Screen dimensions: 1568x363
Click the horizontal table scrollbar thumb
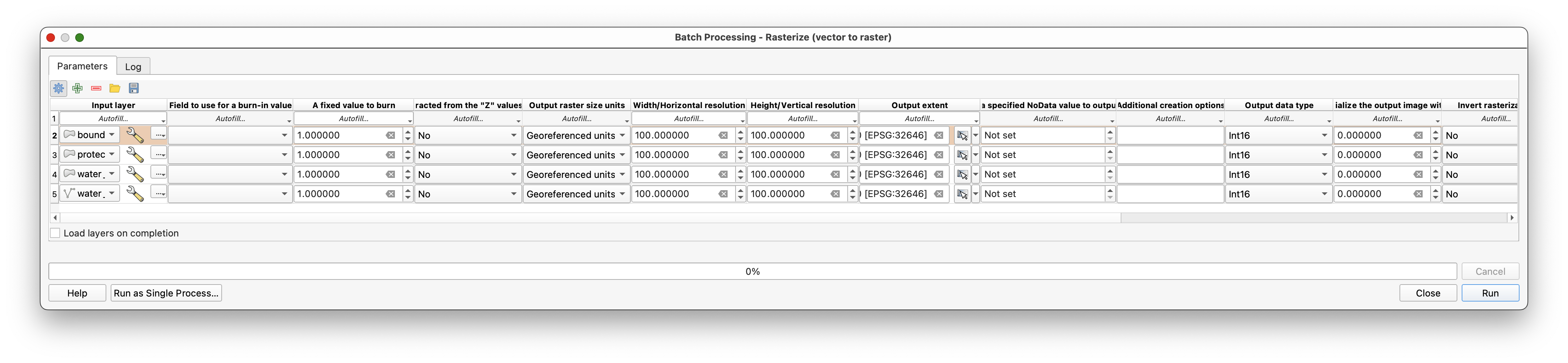[x=590, y=217]
